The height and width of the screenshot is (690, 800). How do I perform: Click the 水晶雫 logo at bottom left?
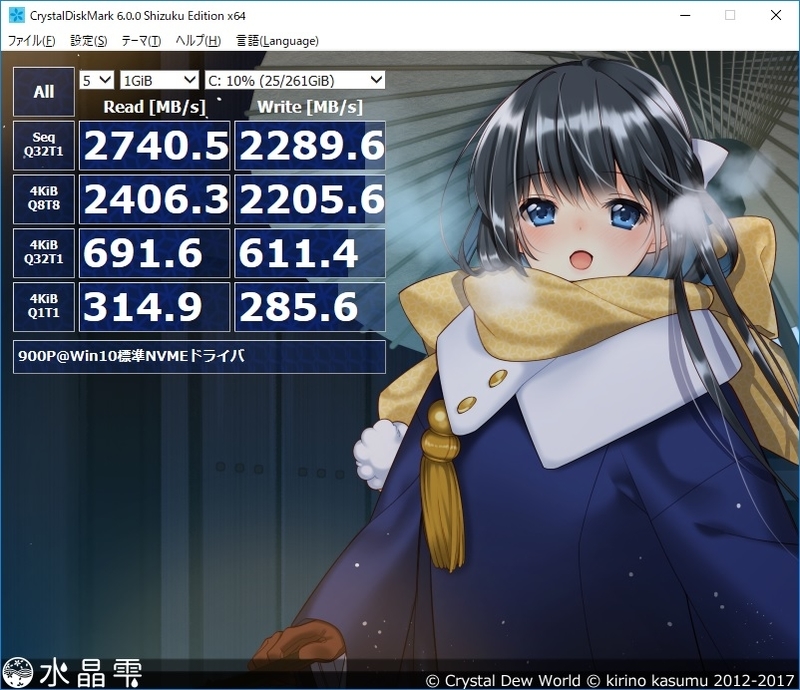click(72, 672)
